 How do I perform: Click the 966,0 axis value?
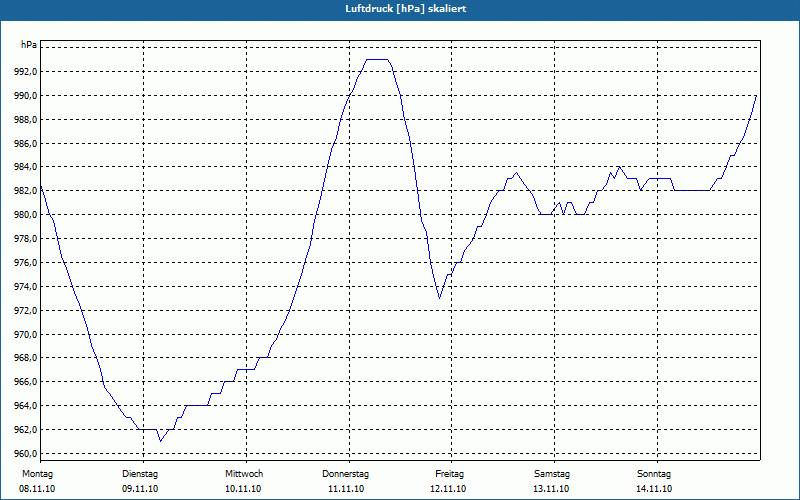[x=25, y=382]
